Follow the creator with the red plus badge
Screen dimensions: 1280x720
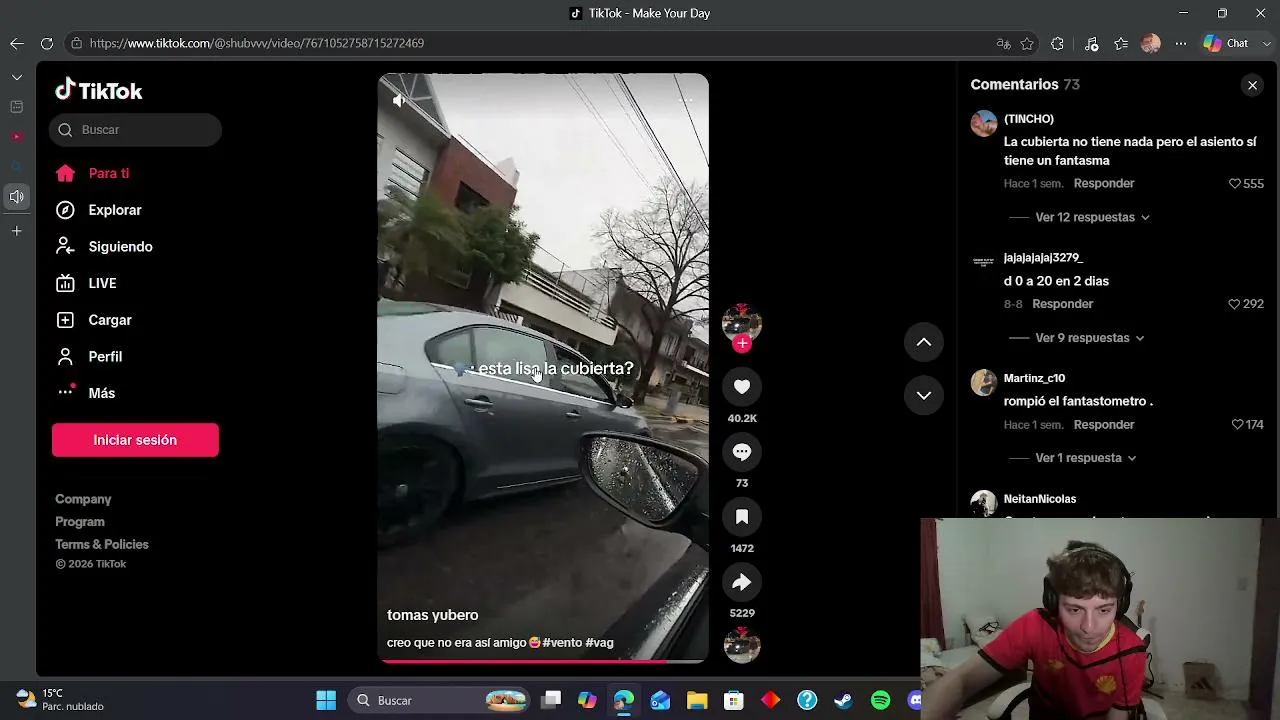click(742, 344)
